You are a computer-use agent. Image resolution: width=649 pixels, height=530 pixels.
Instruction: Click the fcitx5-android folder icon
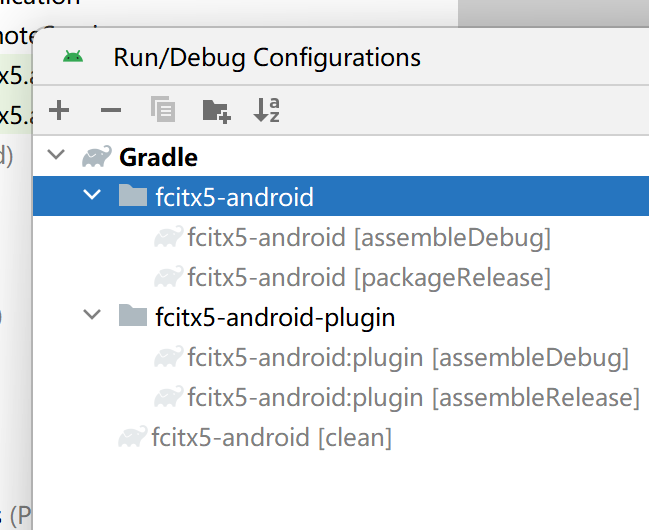133,197
